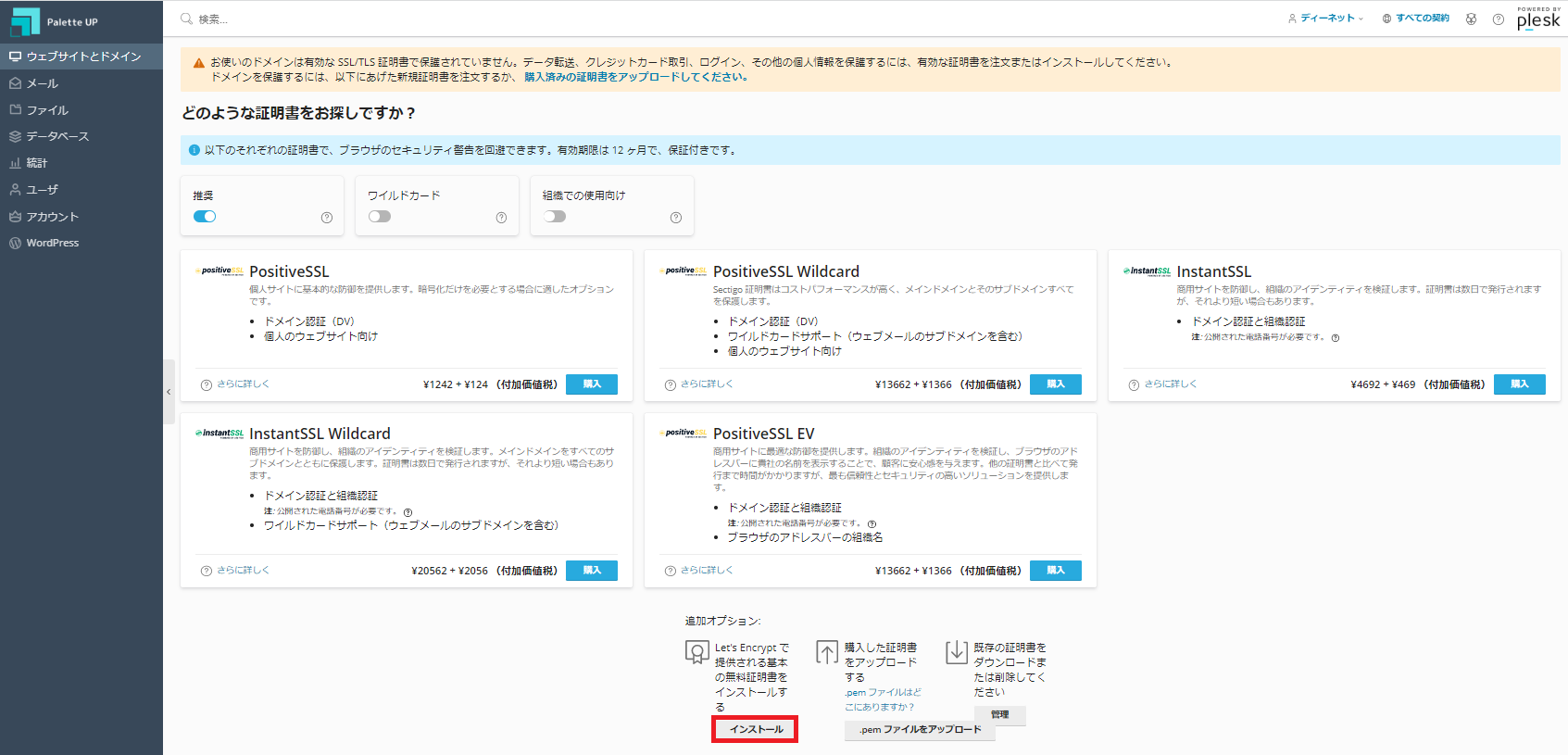1568x755 pixels.
Task: Open ファイル in the sidebar
Action: (x=82, y=110)
